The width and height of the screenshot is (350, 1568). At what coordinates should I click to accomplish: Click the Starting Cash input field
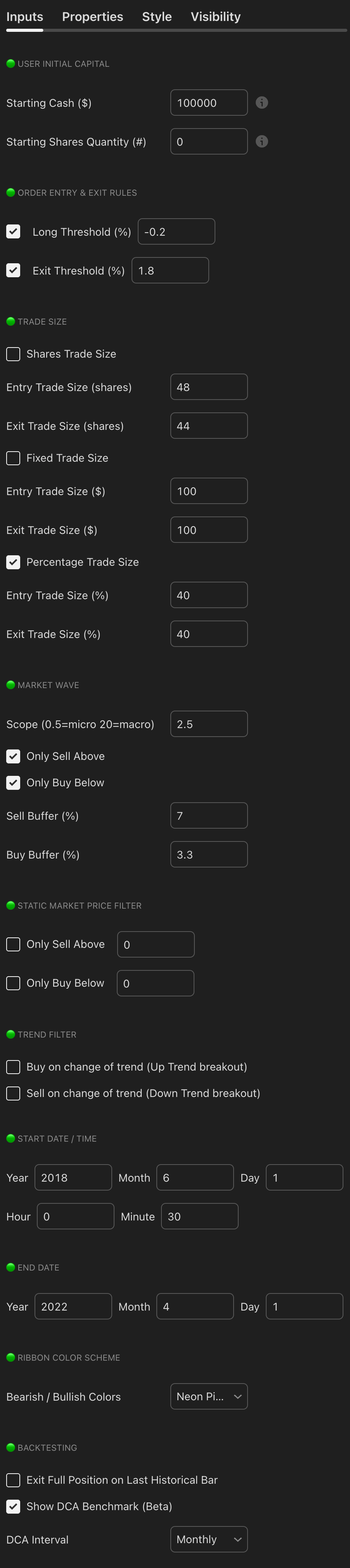coord(209,103)
